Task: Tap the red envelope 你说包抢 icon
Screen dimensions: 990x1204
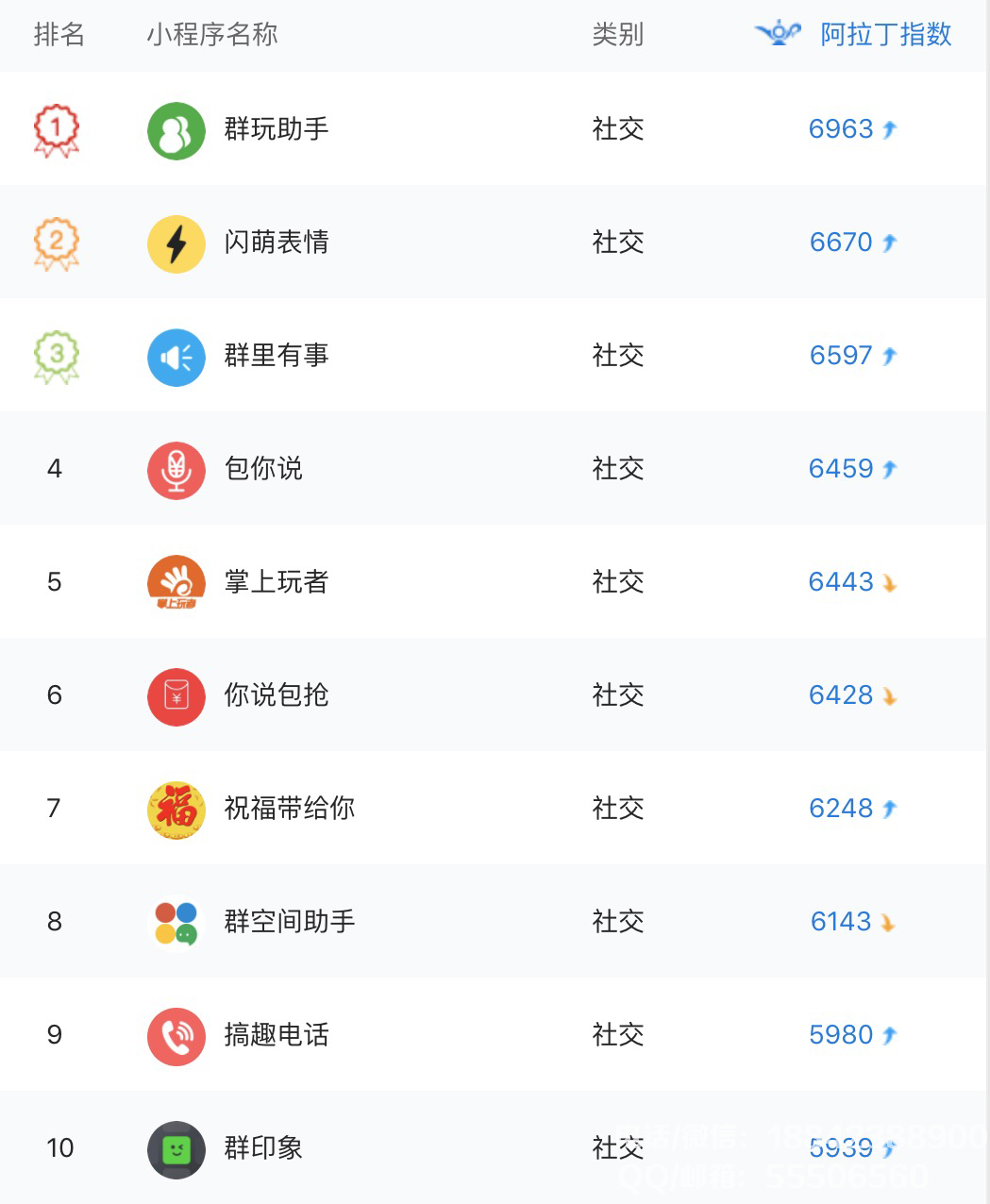Action: tap(176, 696)
